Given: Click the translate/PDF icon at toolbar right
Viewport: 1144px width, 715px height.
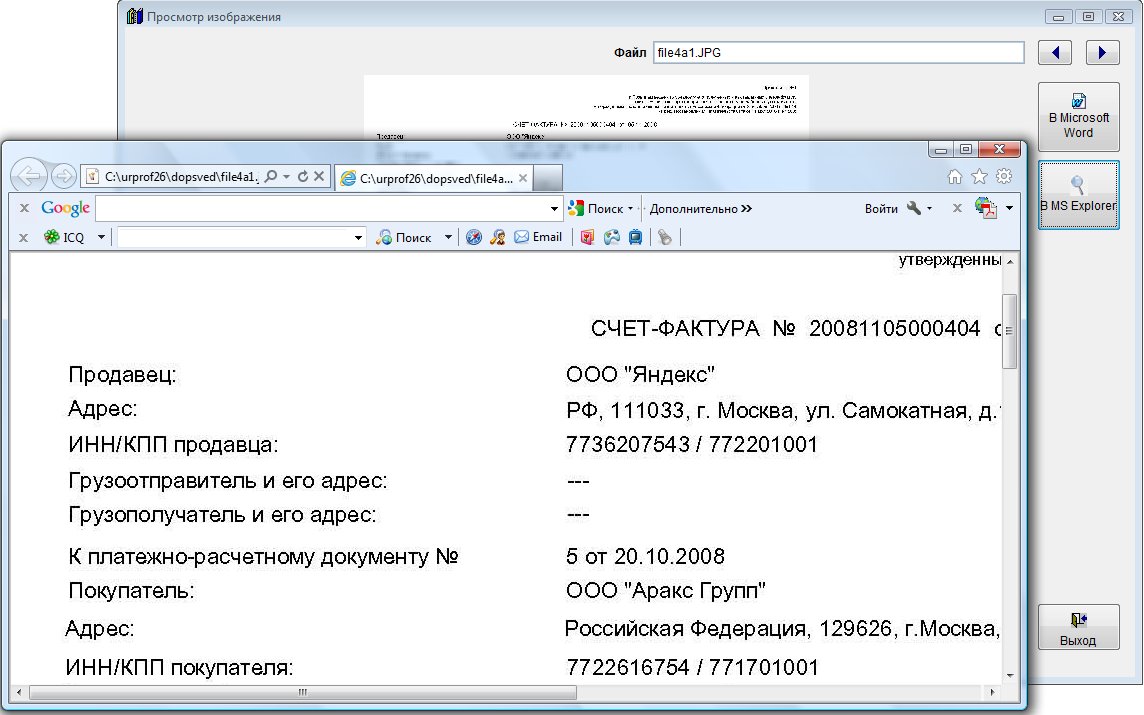Looking at the screenshot, I should click(986, 208).
